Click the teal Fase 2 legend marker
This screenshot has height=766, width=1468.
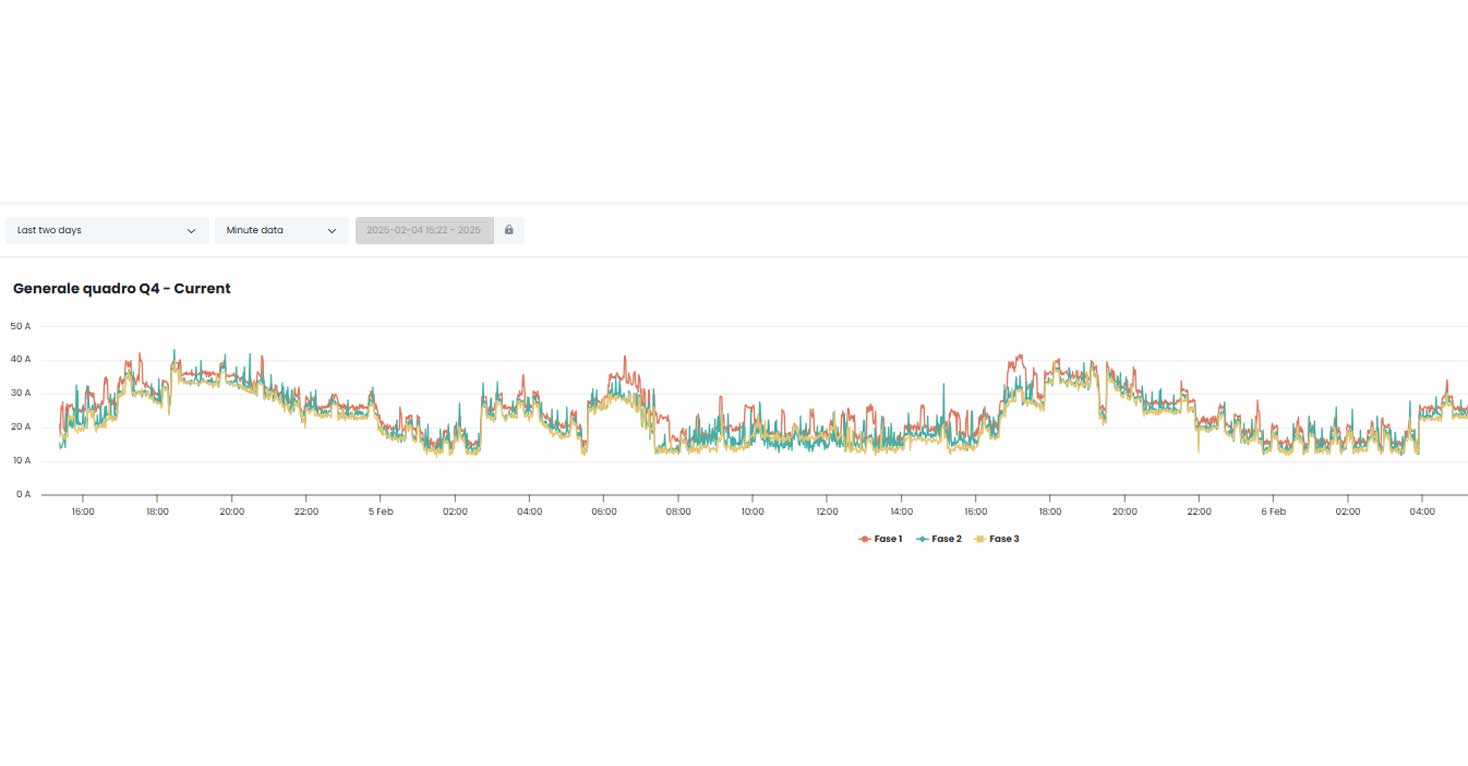(x=922, y=539)
